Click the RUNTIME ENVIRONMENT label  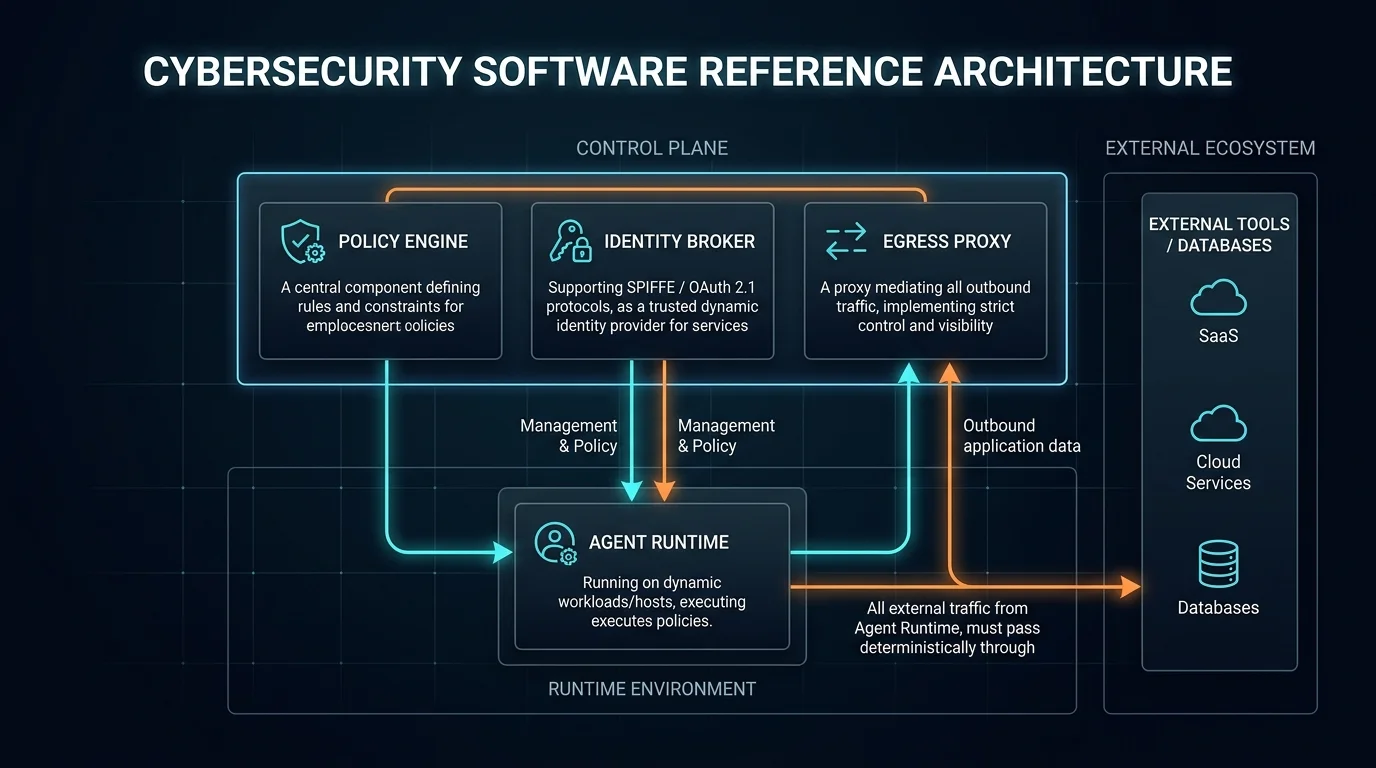click(x=652, y=689)
